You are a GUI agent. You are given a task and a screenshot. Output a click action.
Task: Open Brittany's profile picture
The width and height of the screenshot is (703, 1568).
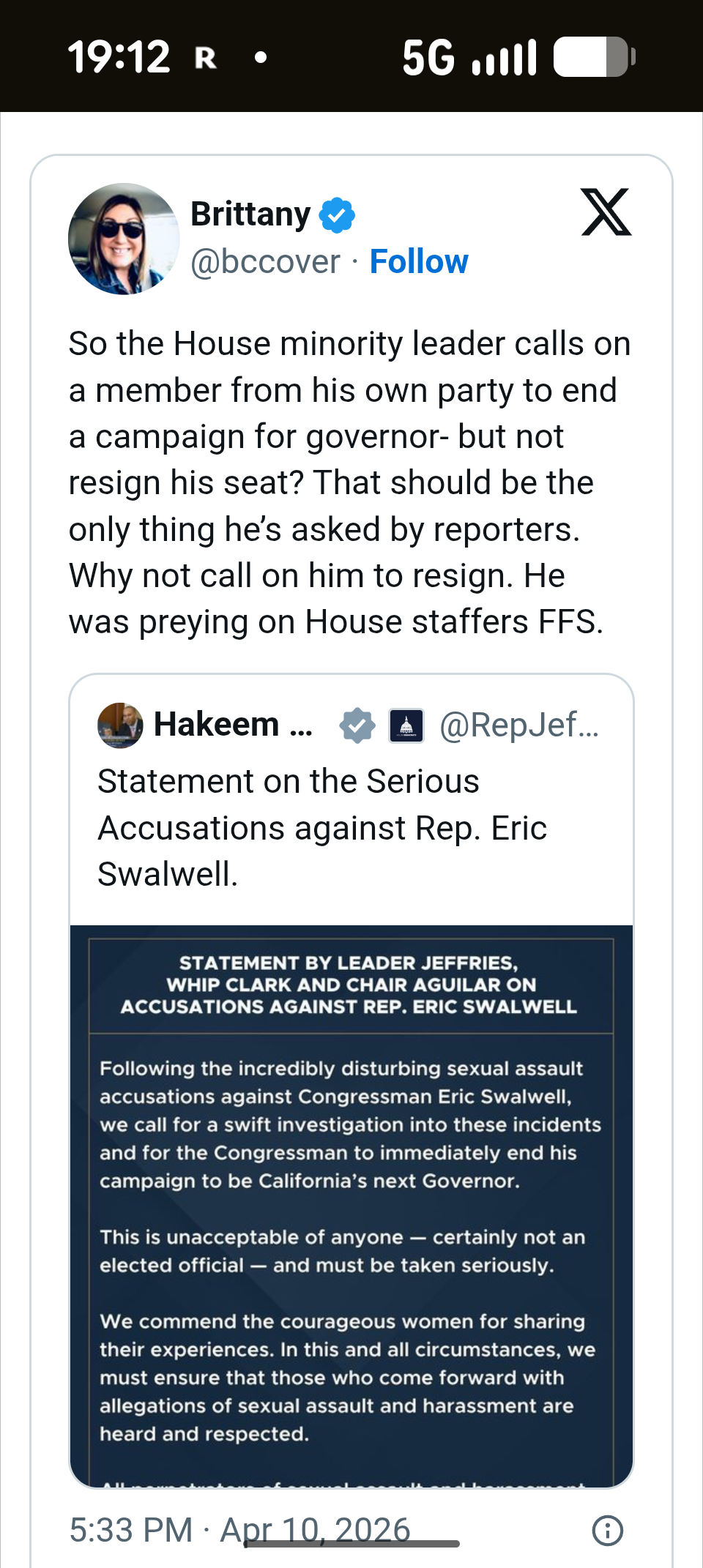tap(124, 239)
